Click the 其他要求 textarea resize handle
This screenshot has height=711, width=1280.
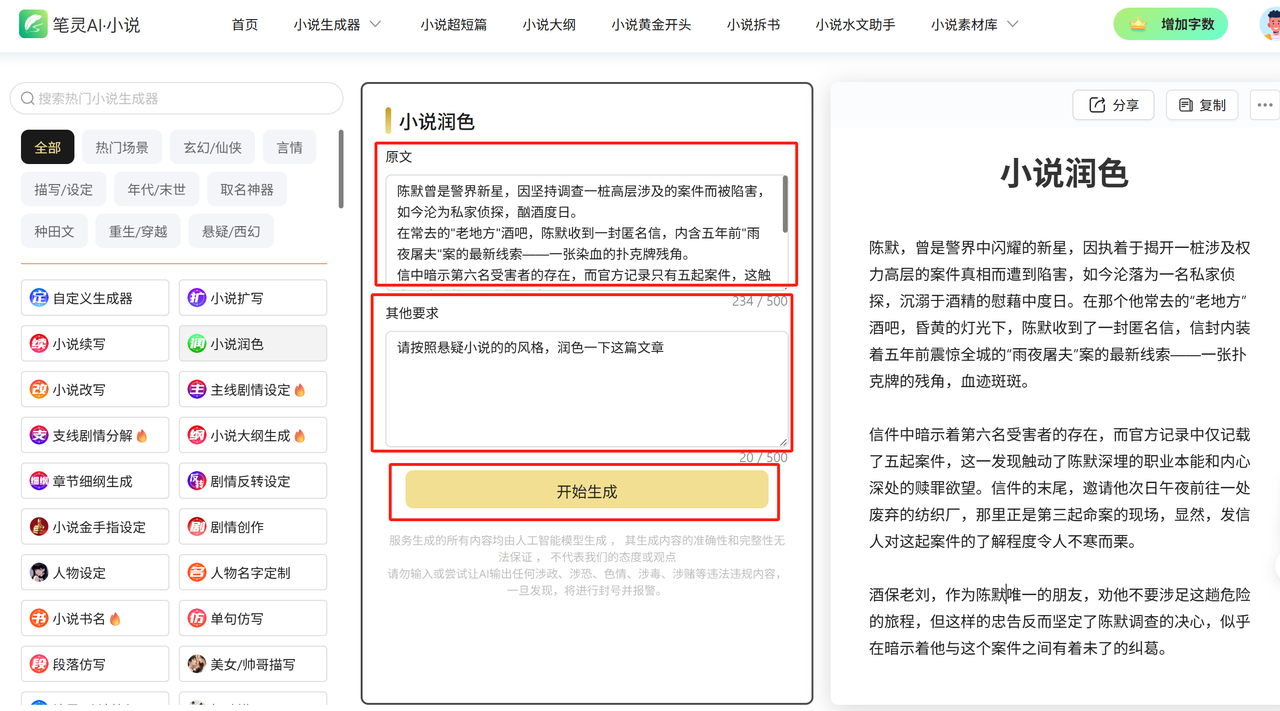(783, 441)
